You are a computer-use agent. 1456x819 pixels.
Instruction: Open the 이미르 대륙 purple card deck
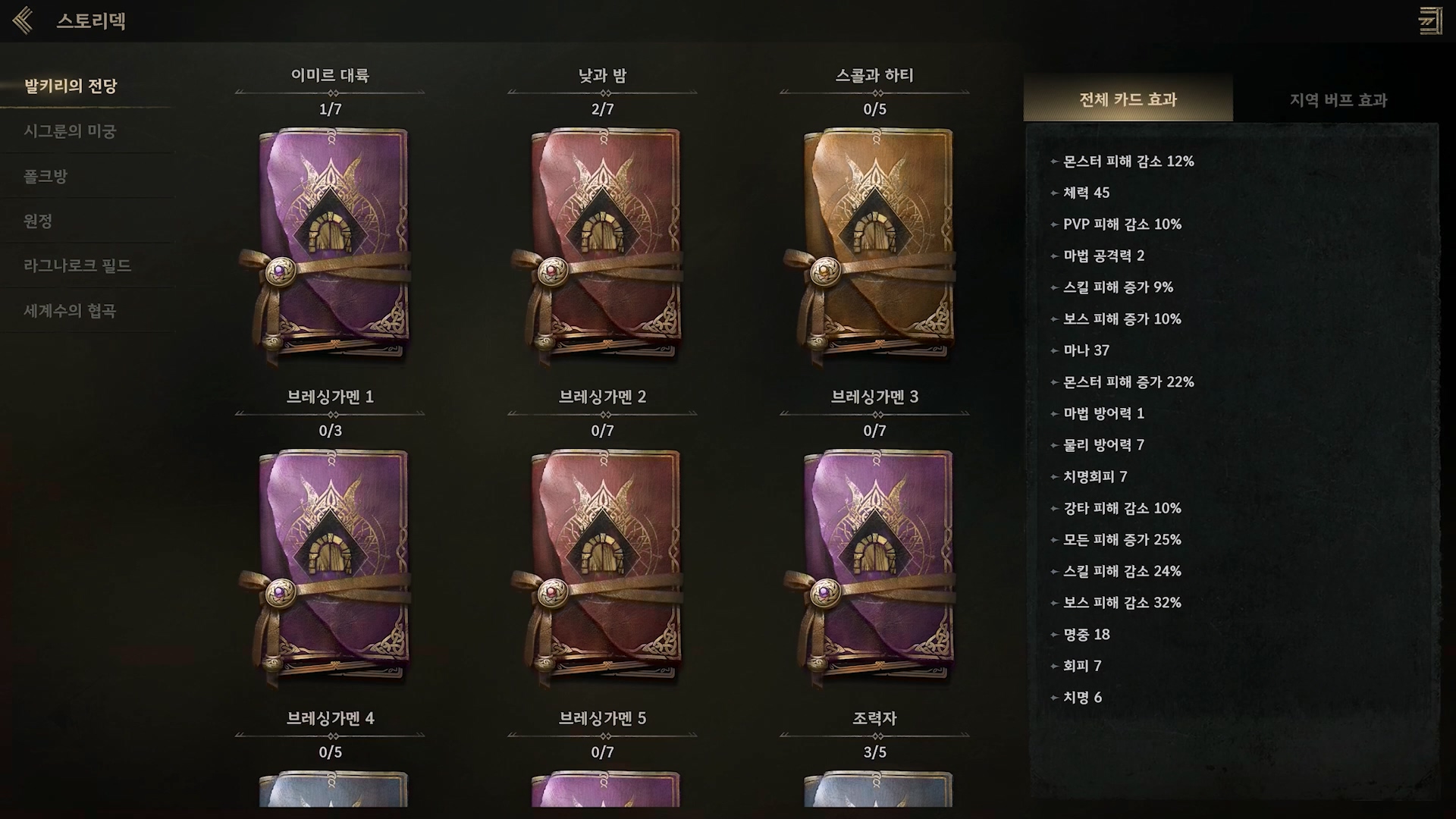click(330, 246)
